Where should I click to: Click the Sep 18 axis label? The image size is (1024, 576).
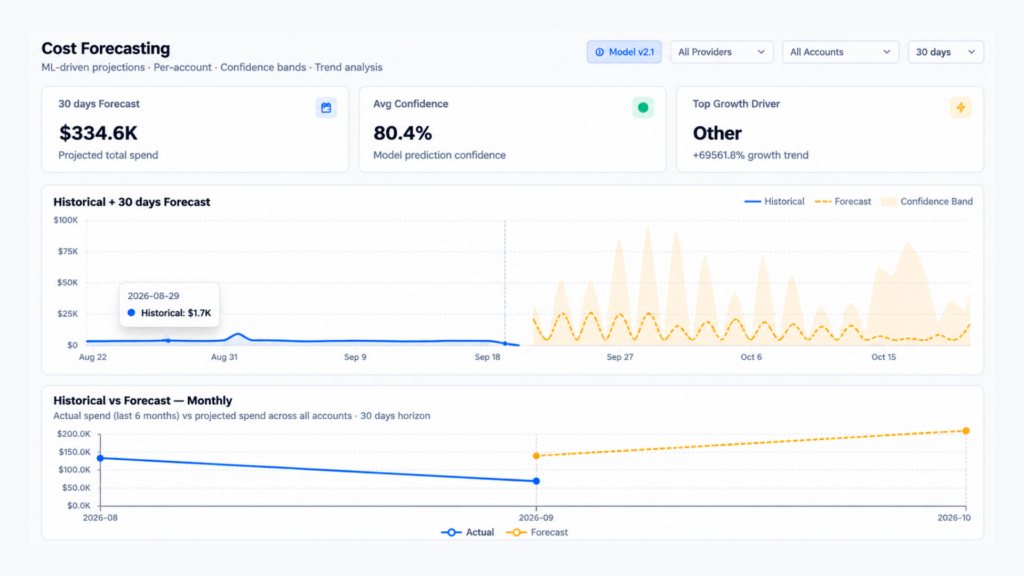[x=487, y=357]
